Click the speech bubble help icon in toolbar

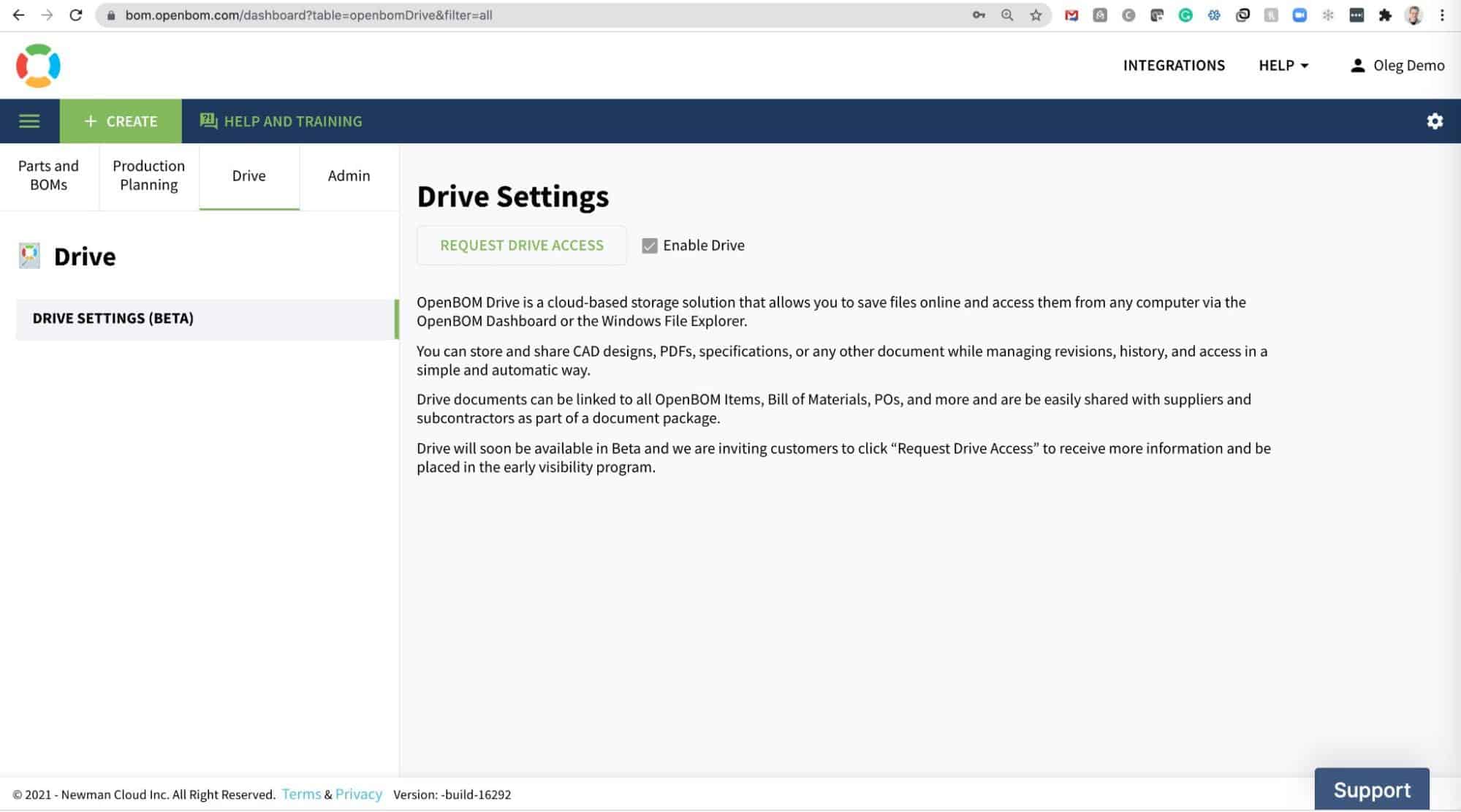tap(208, 121)
